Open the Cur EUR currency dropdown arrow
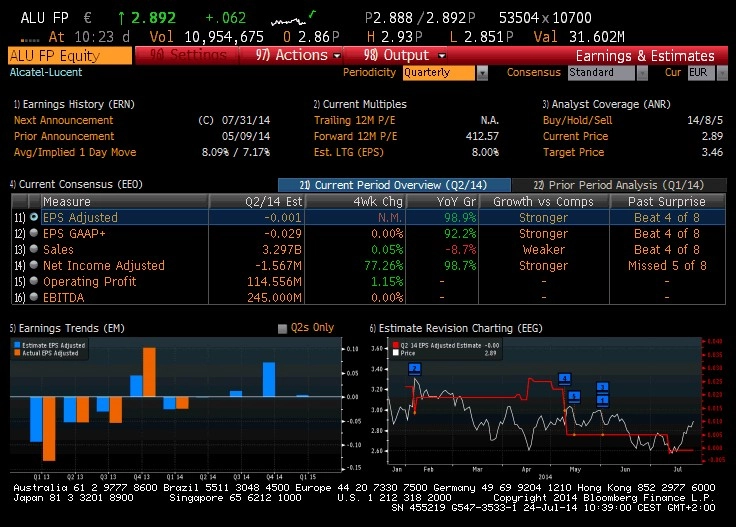The width and height of the screenshot is (736, 527). [722, 73]
